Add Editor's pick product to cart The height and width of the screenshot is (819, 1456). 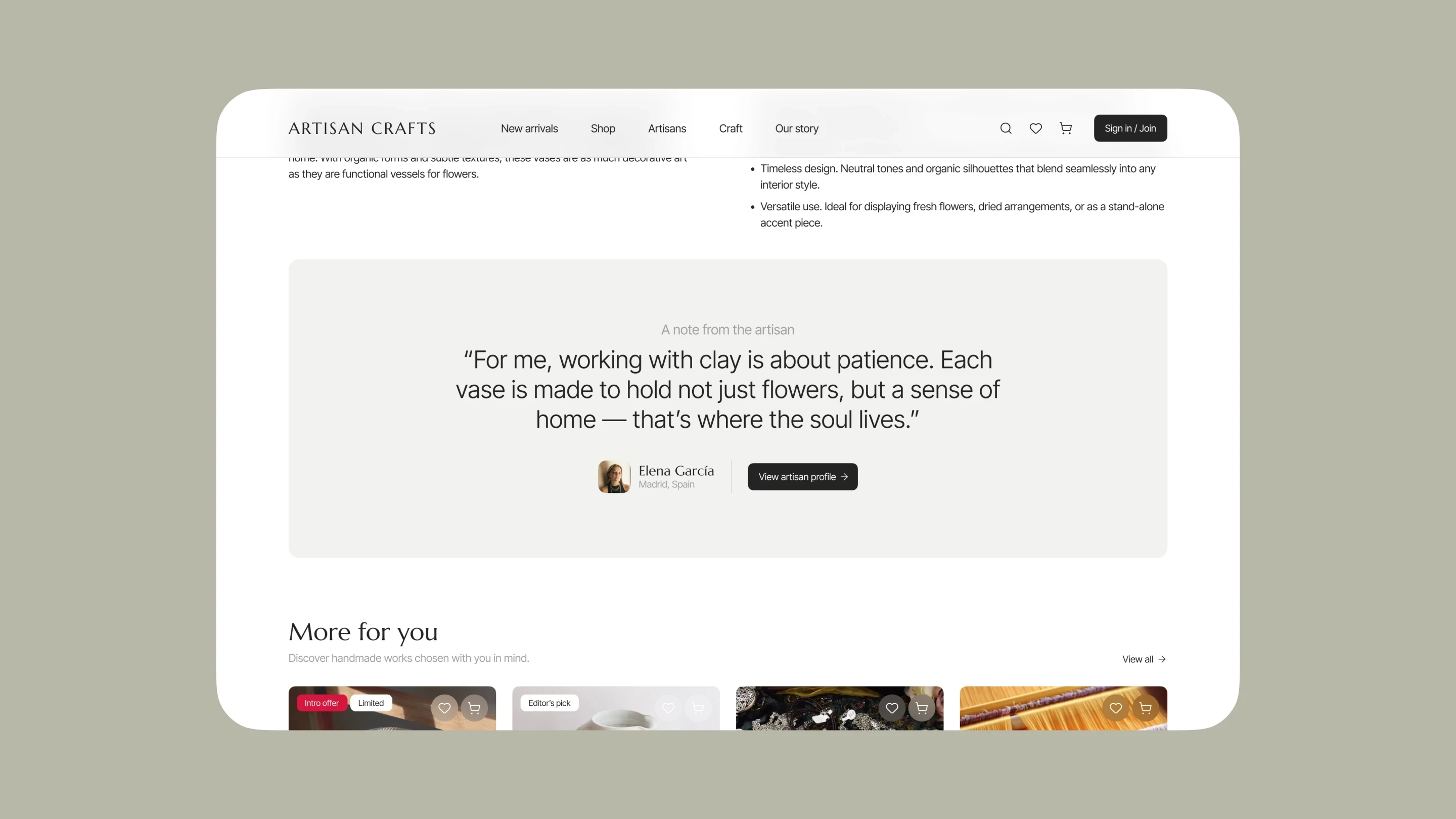[698, 708]
